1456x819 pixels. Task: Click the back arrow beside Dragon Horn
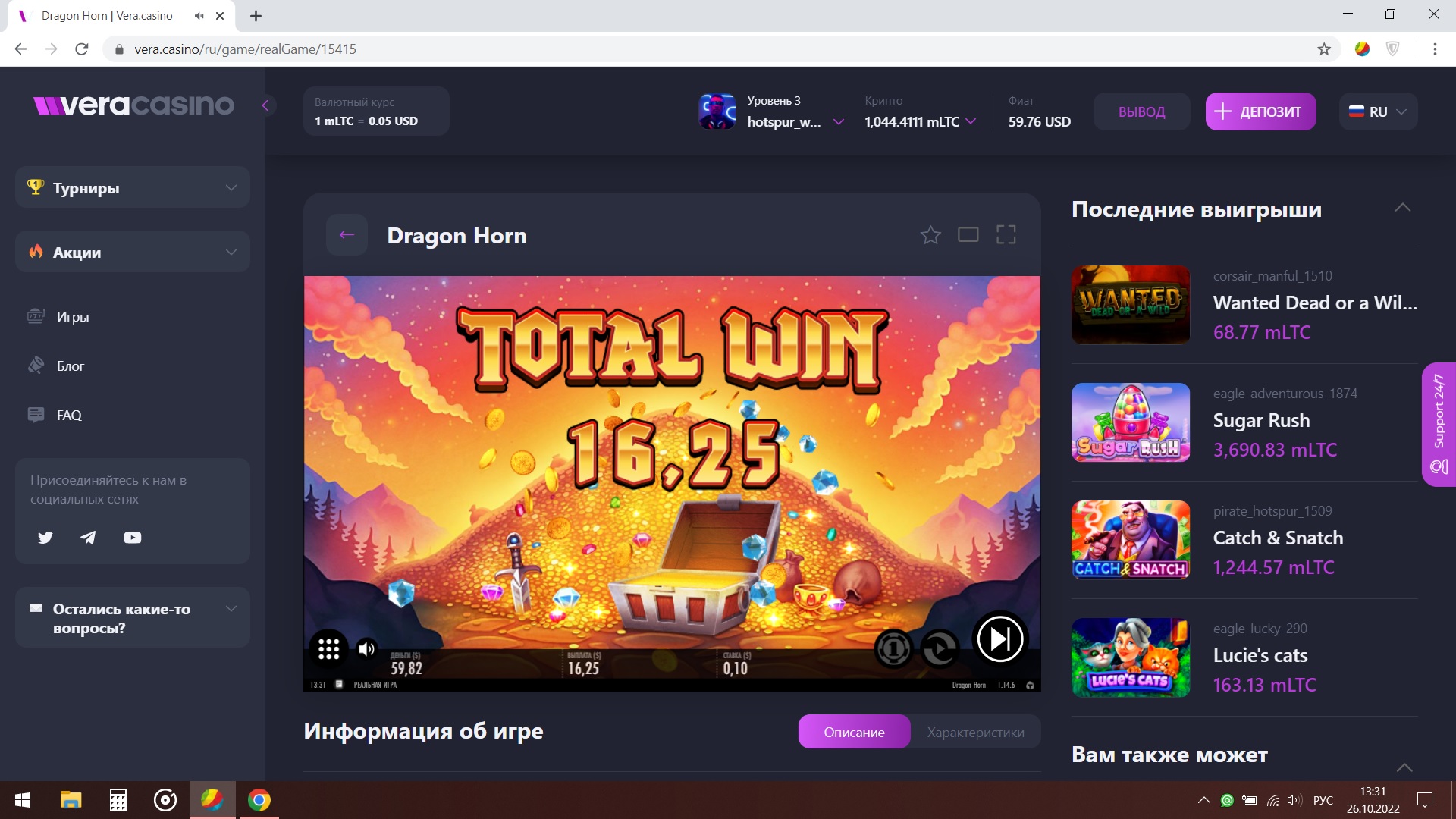347,235
